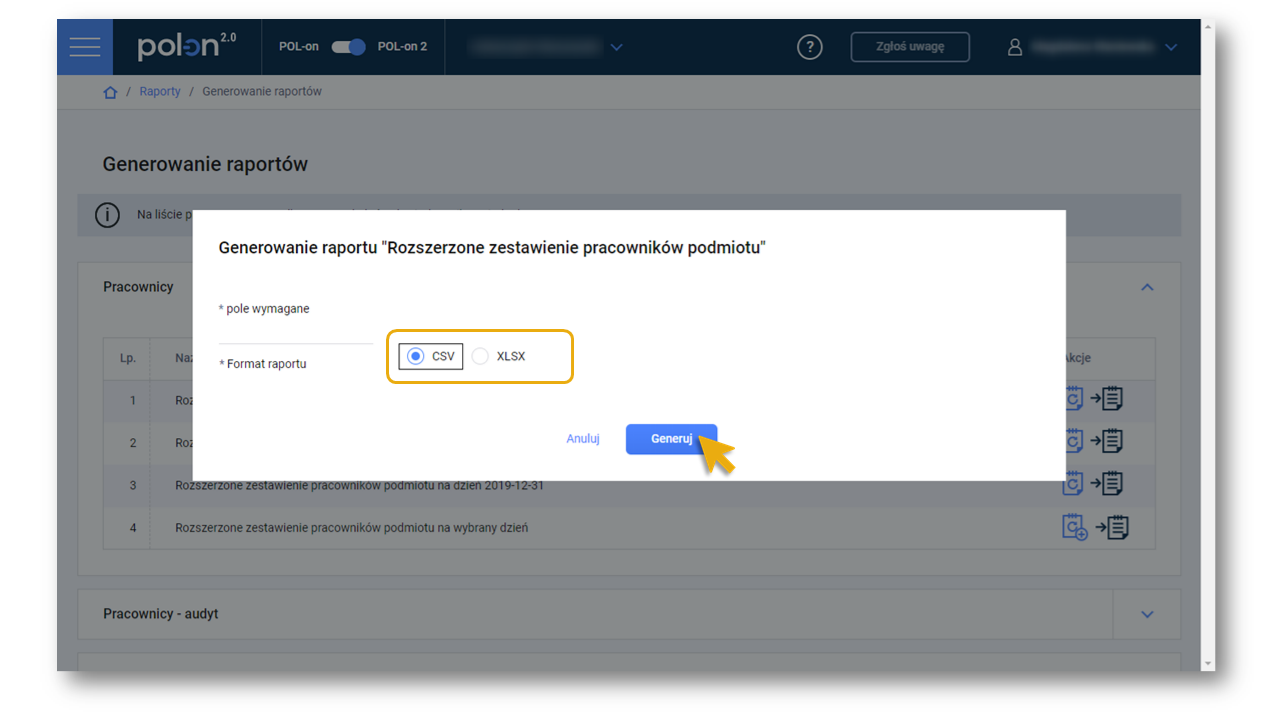Viewport: 1270px width, 720px height.
Task: Click download report icon in row 3
Action: [1108, 484]
